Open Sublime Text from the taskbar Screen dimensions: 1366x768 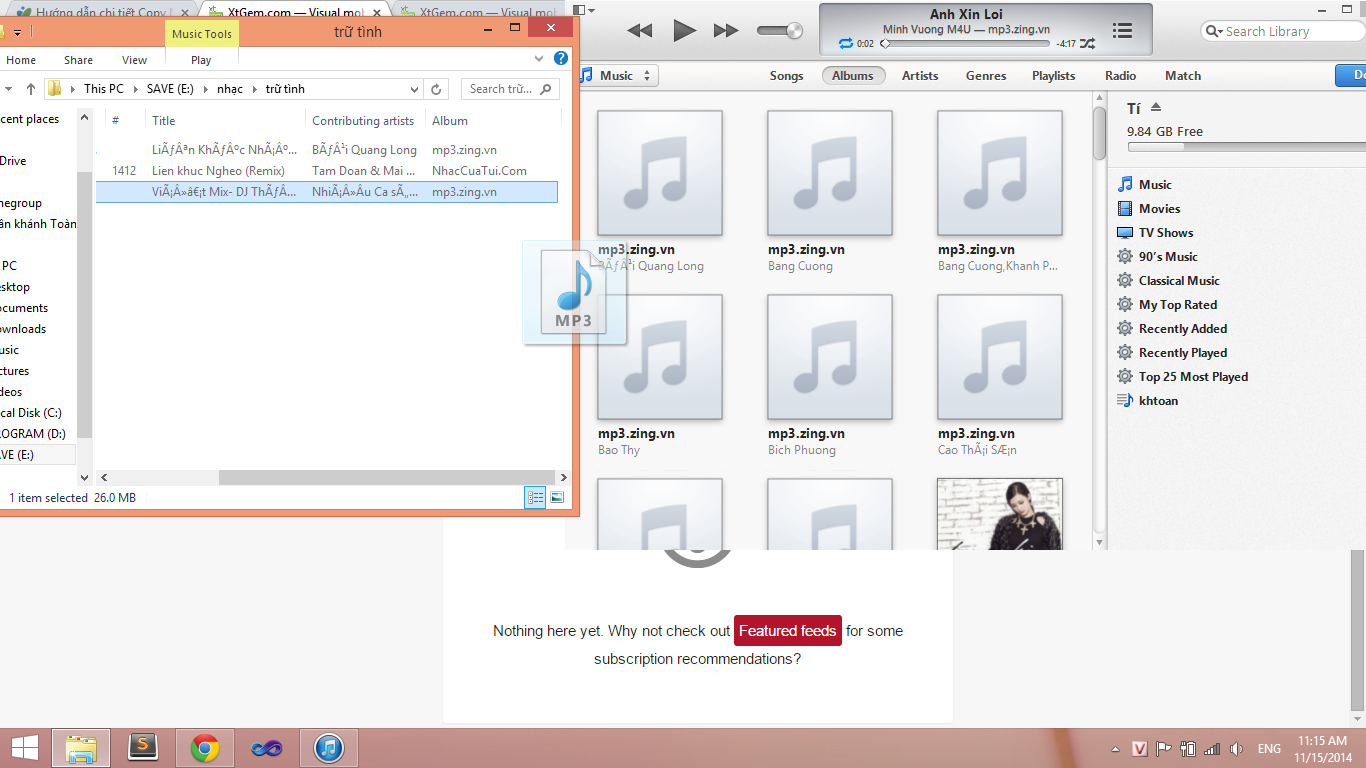pos(143,748)
